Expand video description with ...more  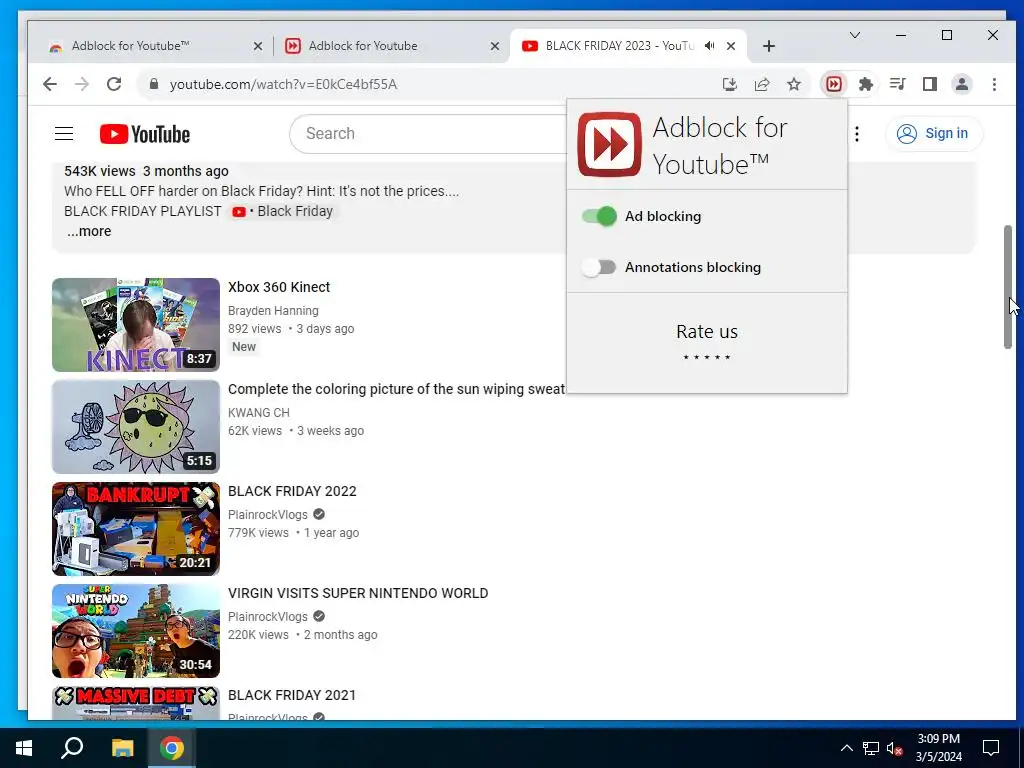coord(89,231)
